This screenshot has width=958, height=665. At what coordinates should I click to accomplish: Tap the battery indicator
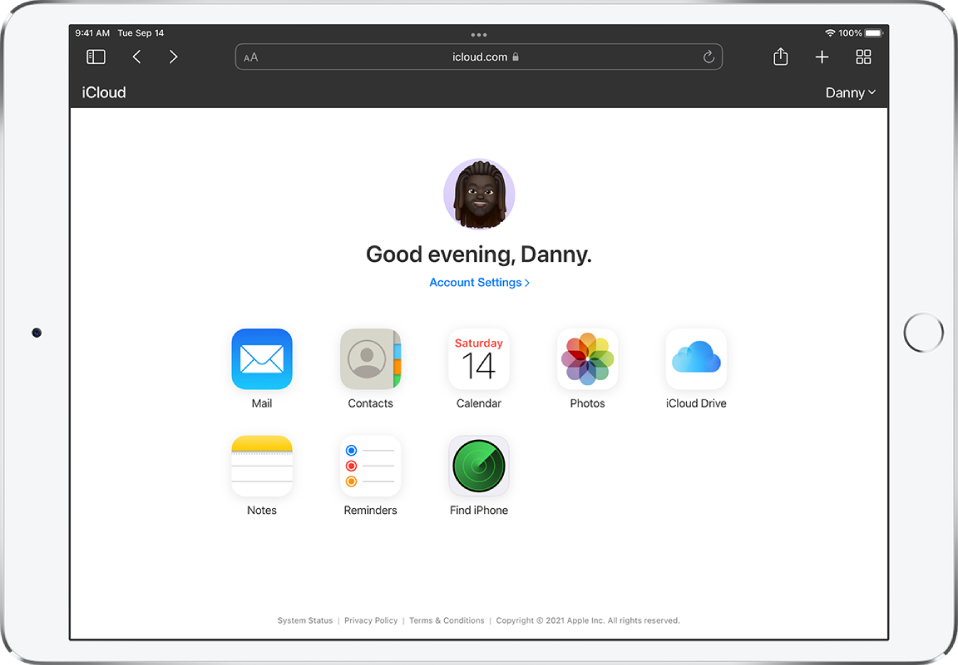[x=874, y=33]
